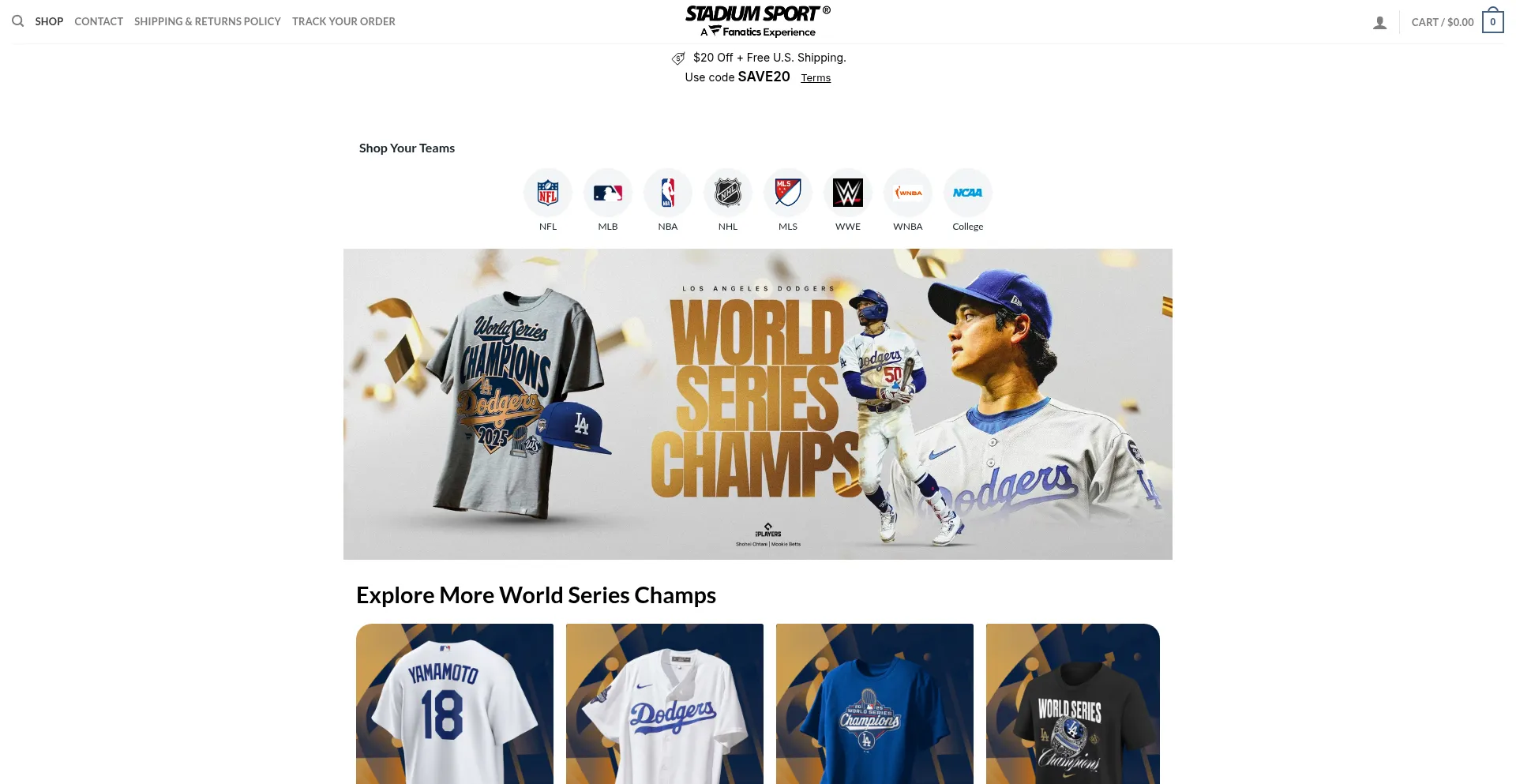Select the MLB league icon
The width and height of the screenshot is (1516, 784).
click(608, 193)
